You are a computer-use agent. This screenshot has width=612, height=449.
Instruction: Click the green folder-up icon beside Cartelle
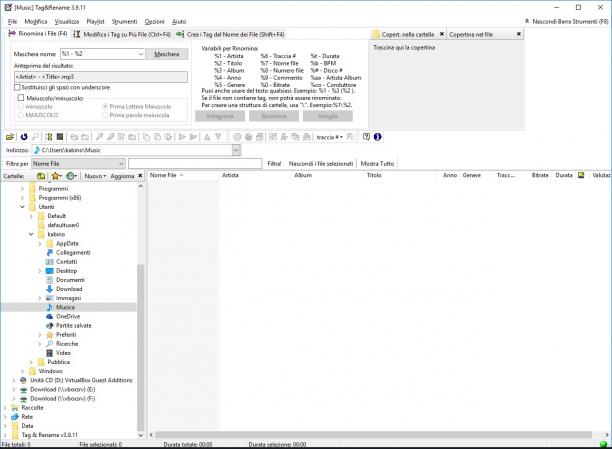click(x=41, y=176)
